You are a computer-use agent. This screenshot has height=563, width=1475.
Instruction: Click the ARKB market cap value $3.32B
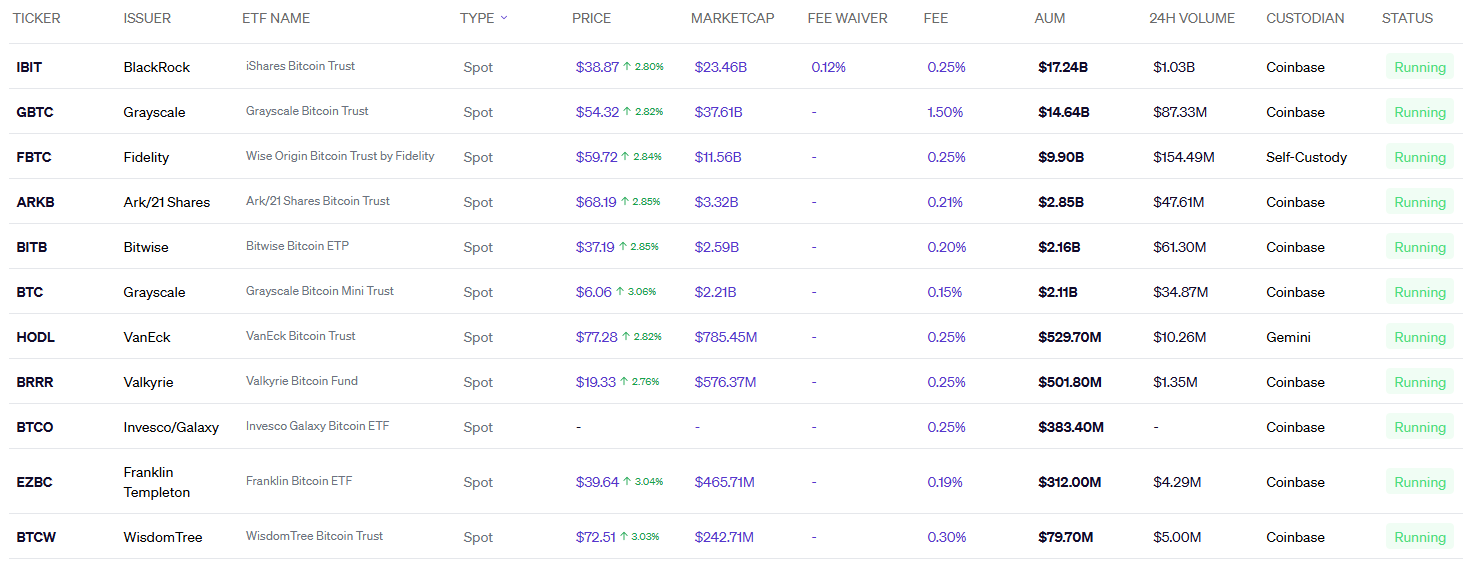(716, 202)
